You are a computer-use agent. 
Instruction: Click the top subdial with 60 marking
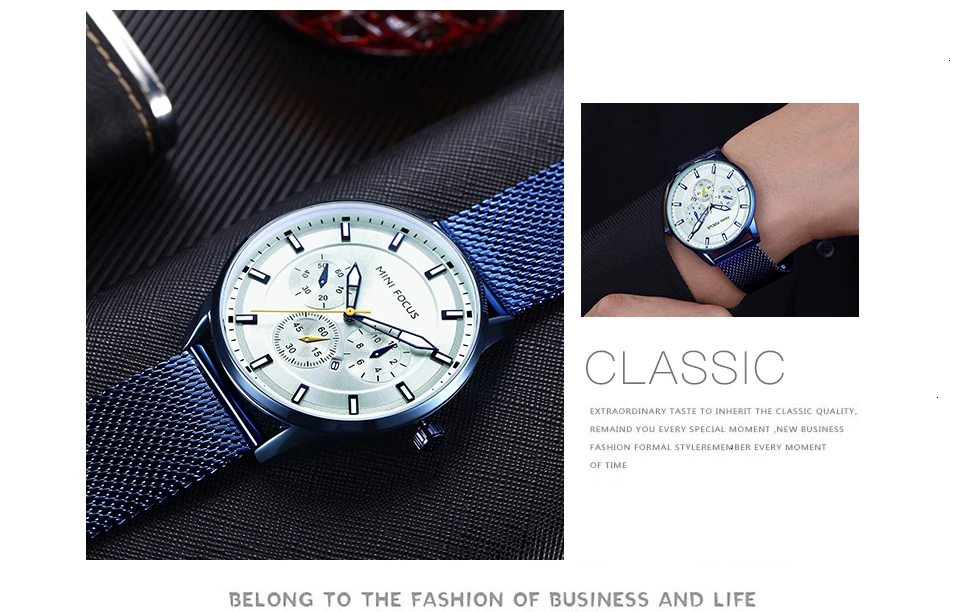[x=322, y=282]
